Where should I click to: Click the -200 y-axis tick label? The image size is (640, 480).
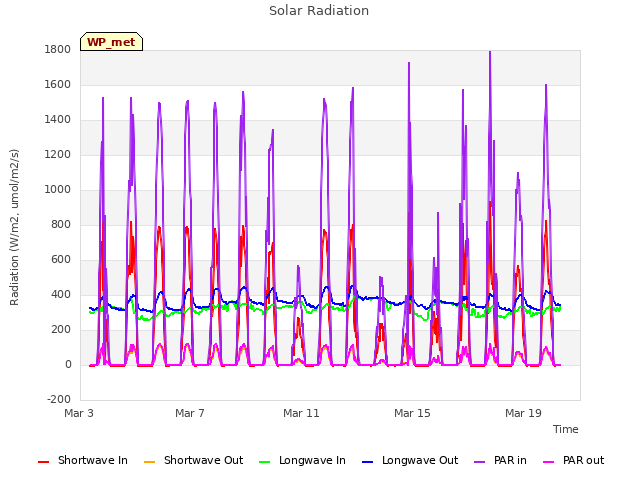click(x=59, y=400)
